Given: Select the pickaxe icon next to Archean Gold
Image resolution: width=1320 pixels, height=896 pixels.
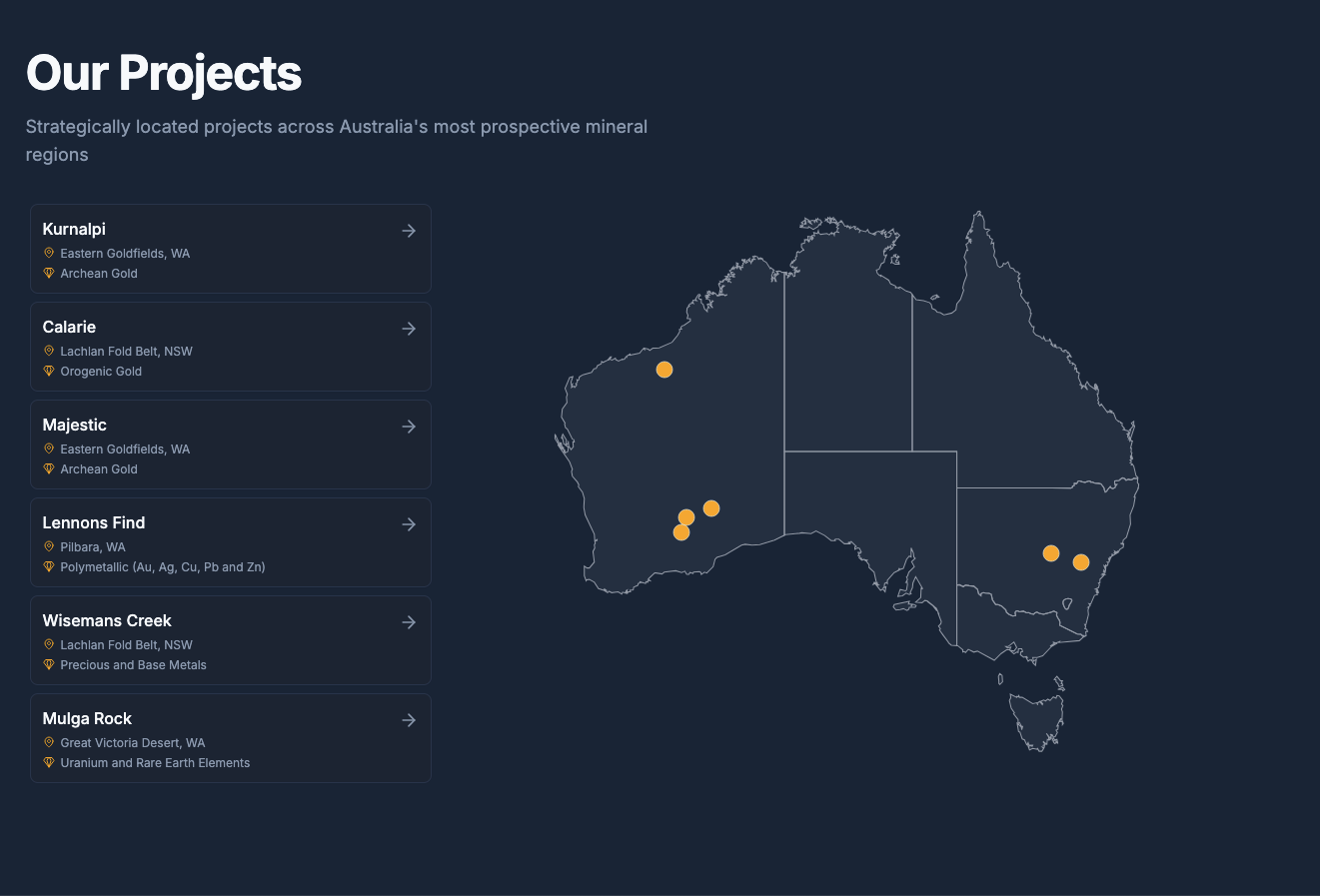Looking at the screenshot, I should [49, 273].
